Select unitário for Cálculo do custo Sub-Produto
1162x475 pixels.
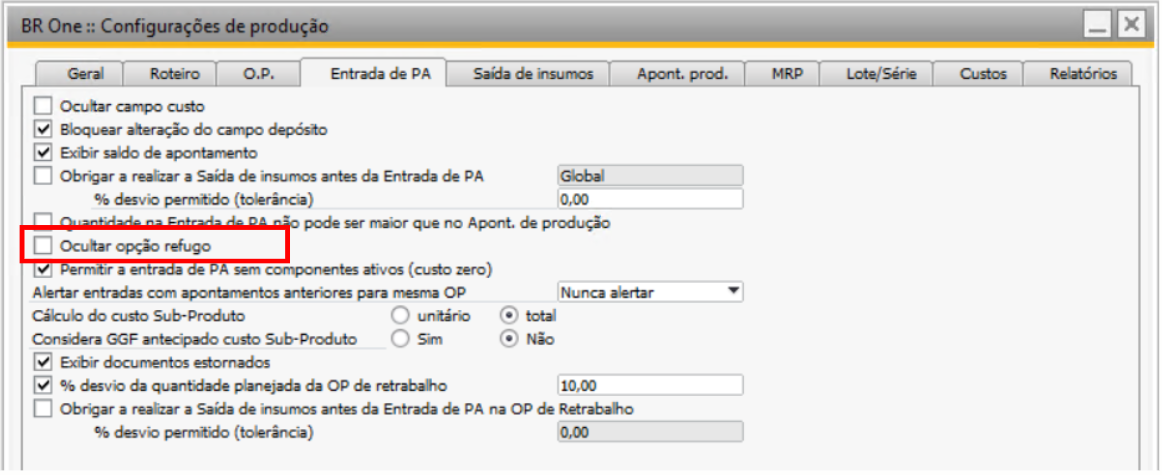click(x=401, y=316)
